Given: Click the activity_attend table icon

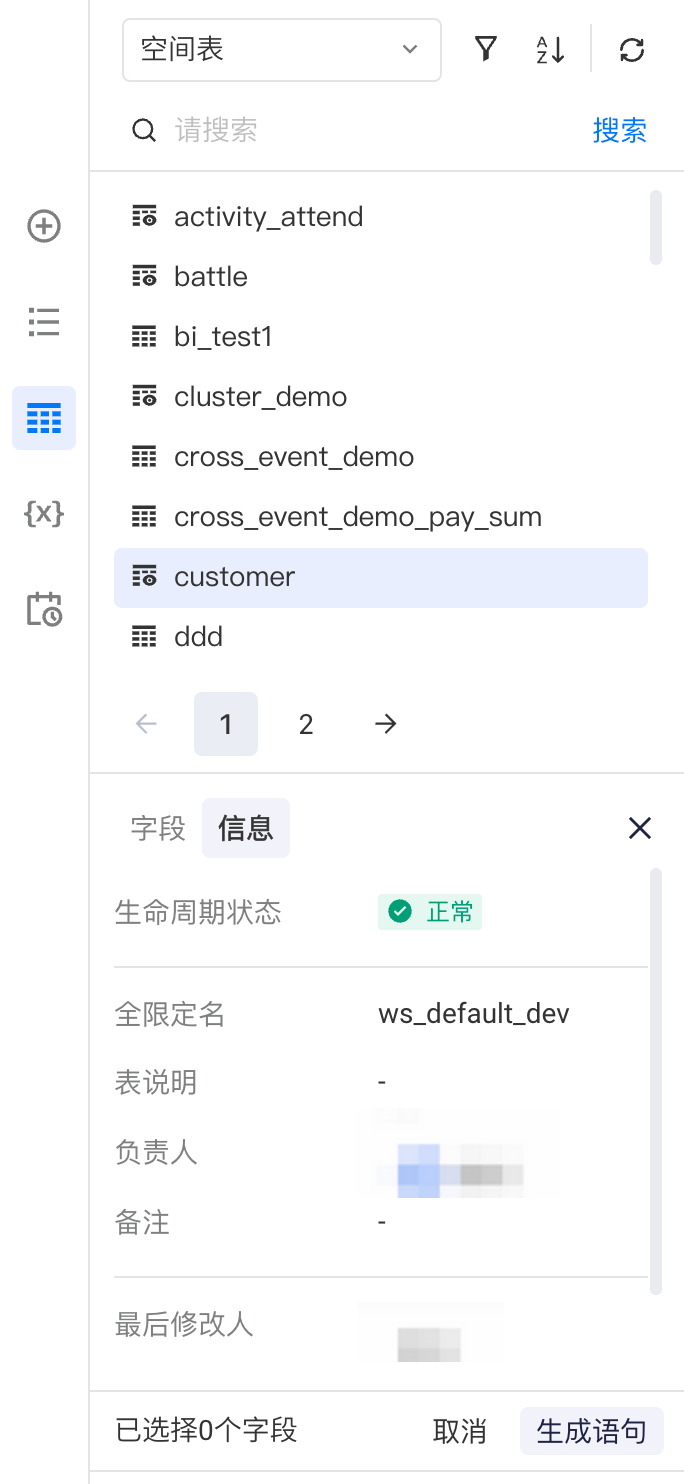Looking at the screenshot, I should [145, 217].
